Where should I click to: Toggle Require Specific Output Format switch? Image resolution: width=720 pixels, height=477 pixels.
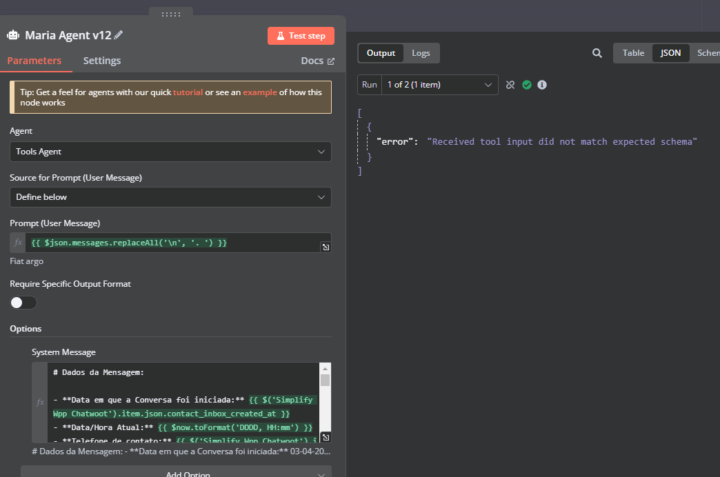click(x=23, y=303)
